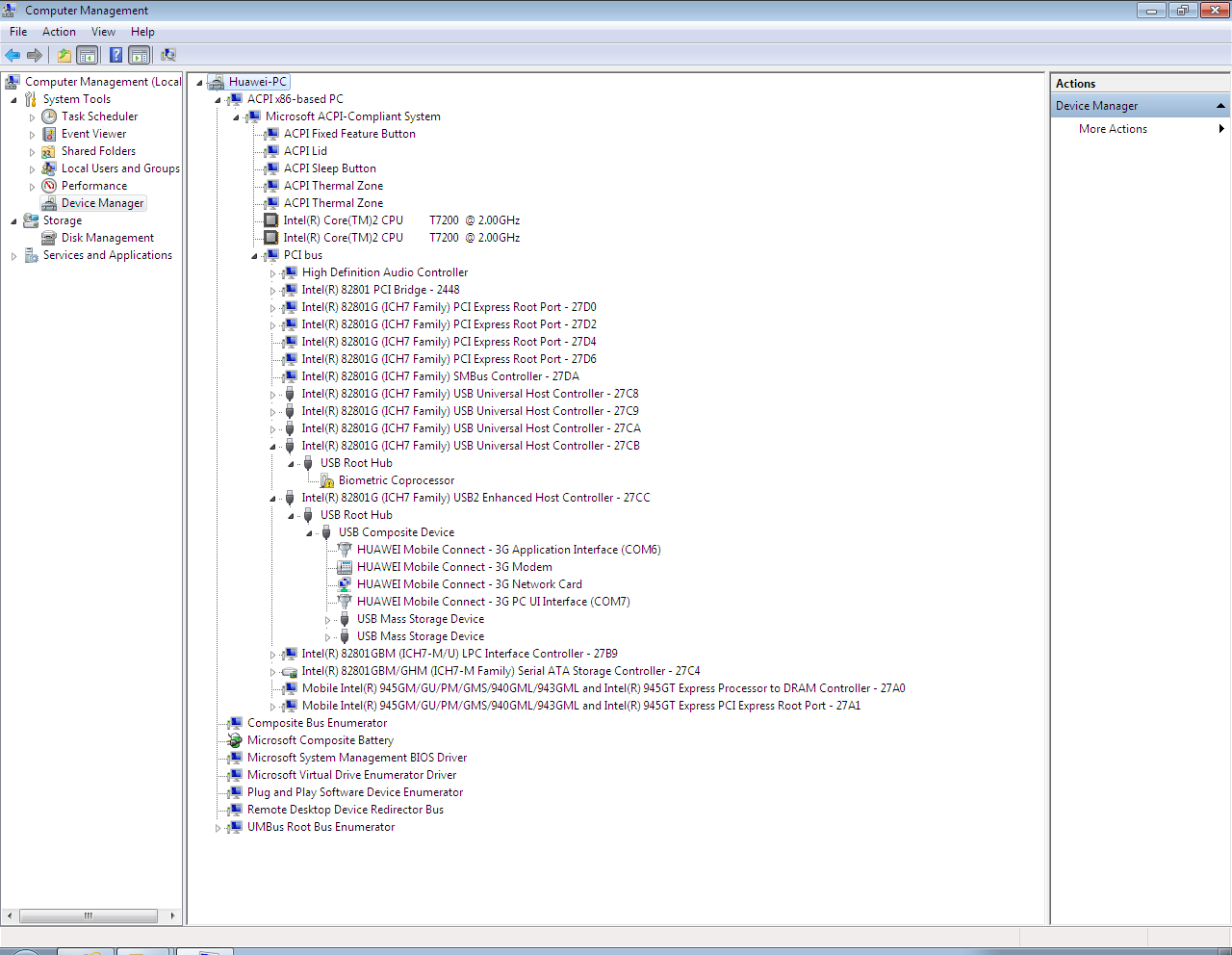The image size is (1232, 955).
Task: Click the Up one level folder icon
Action: coord(64,55)
